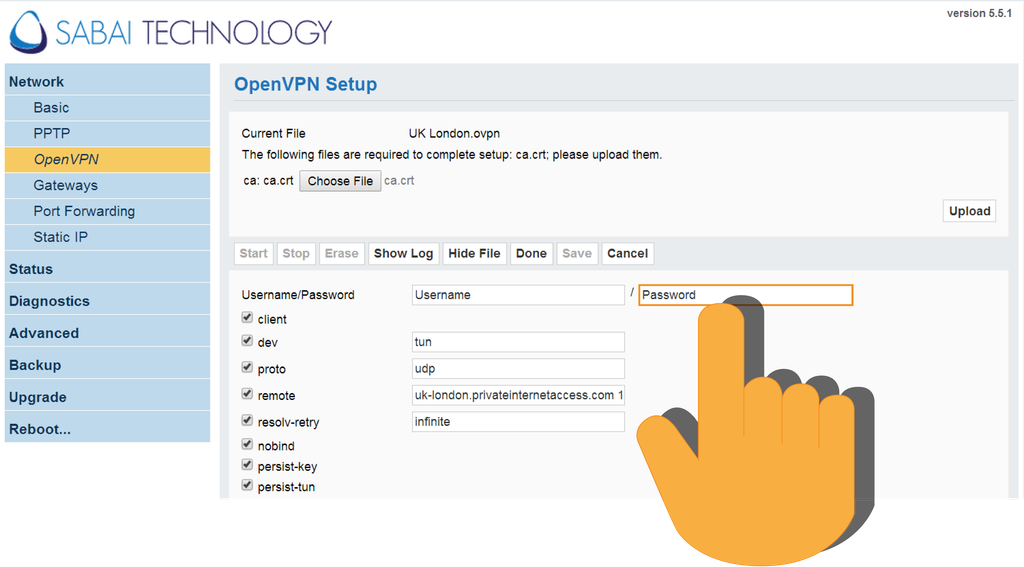This screenshot has width=1024, height=567.
Task: Click the Stop button
Action: coord(296,253)
